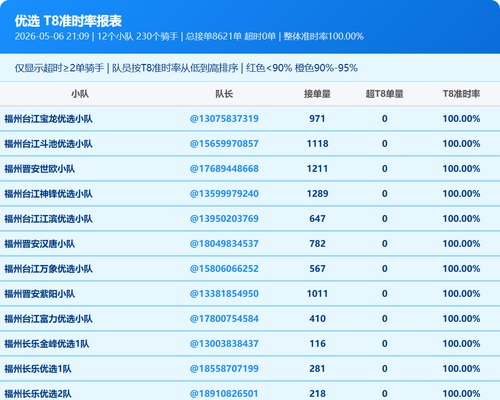Open captain mention @15806066252
500x400 pixels.
(224, 269)
